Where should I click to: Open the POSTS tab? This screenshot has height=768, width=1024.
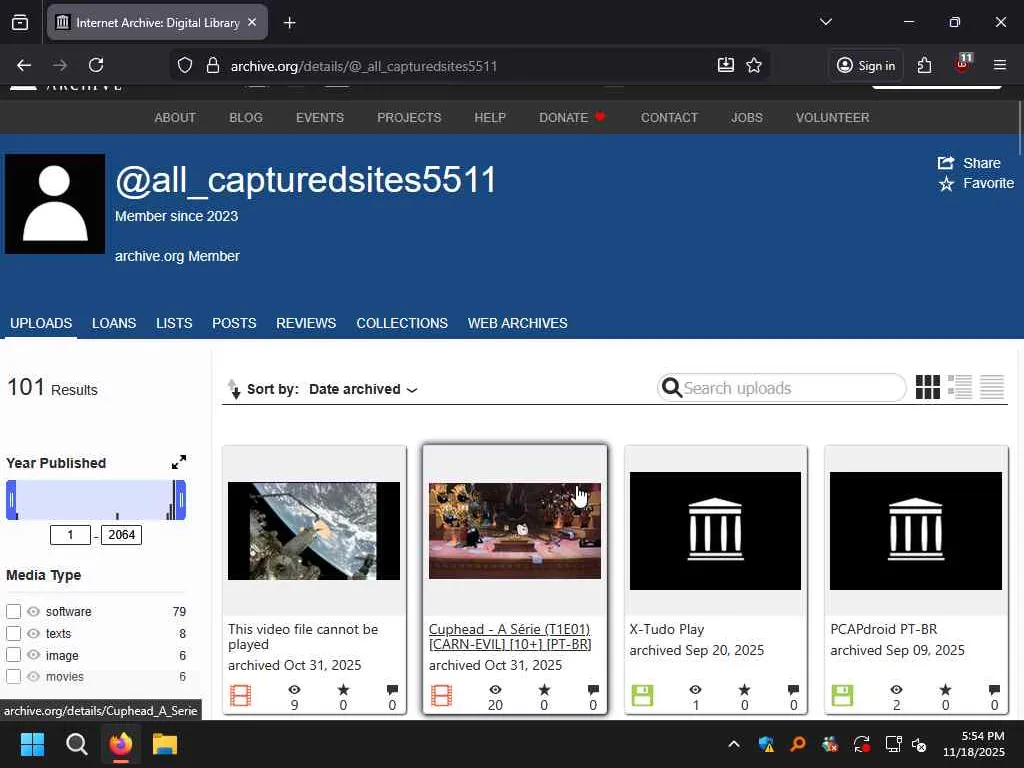point(234,323)
